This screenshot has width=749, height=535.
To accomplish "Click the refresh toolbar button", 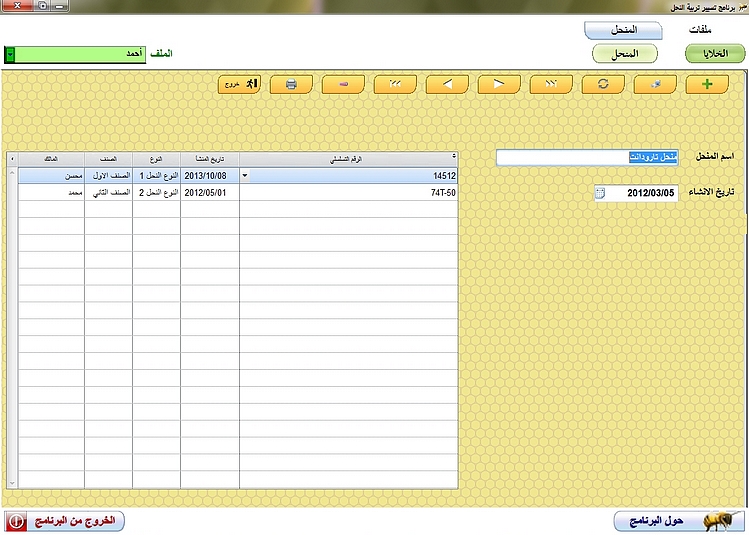I will tap(603, 84).
